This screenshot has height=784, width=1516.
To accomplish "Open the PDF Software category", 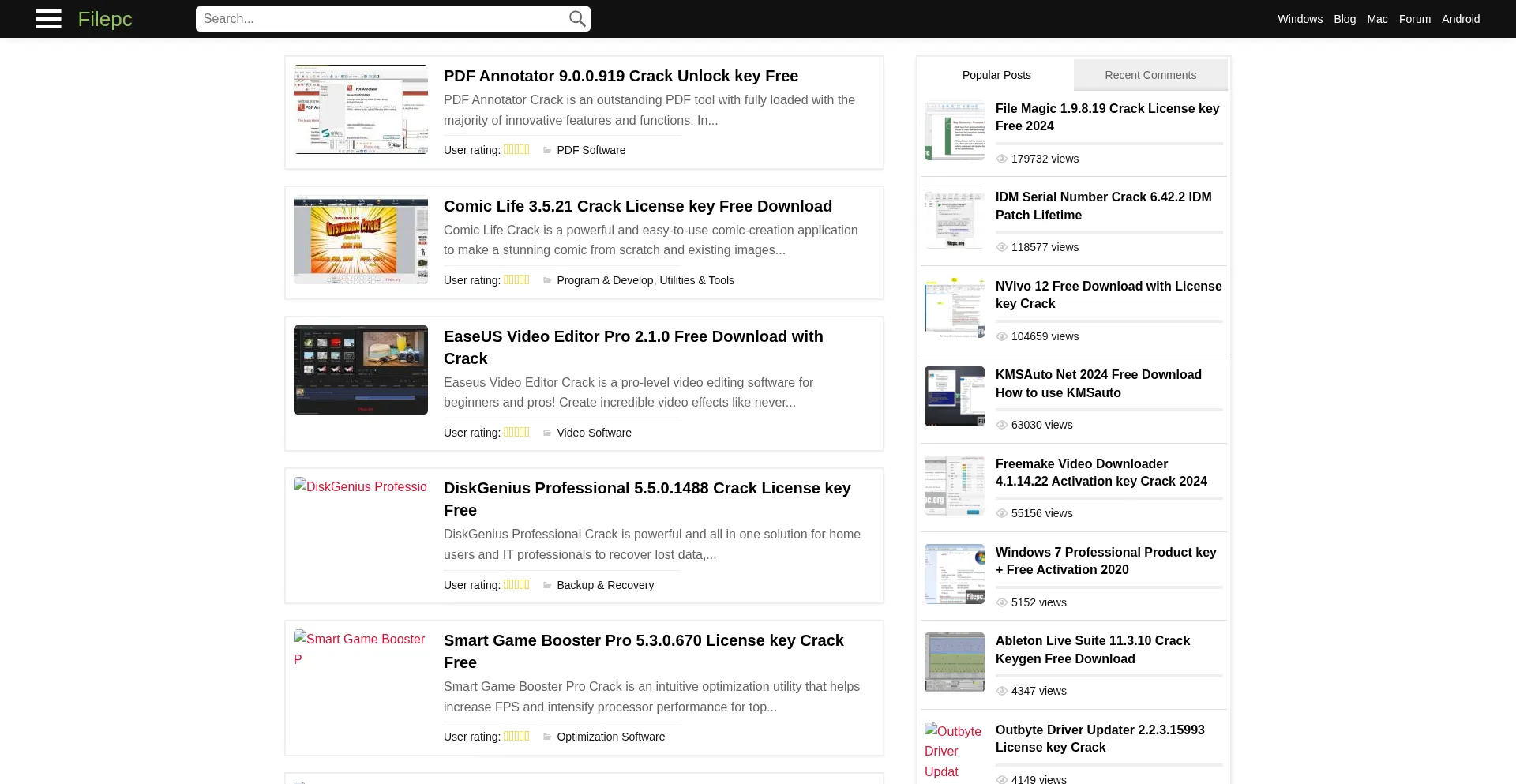I will tap(591, 150).
